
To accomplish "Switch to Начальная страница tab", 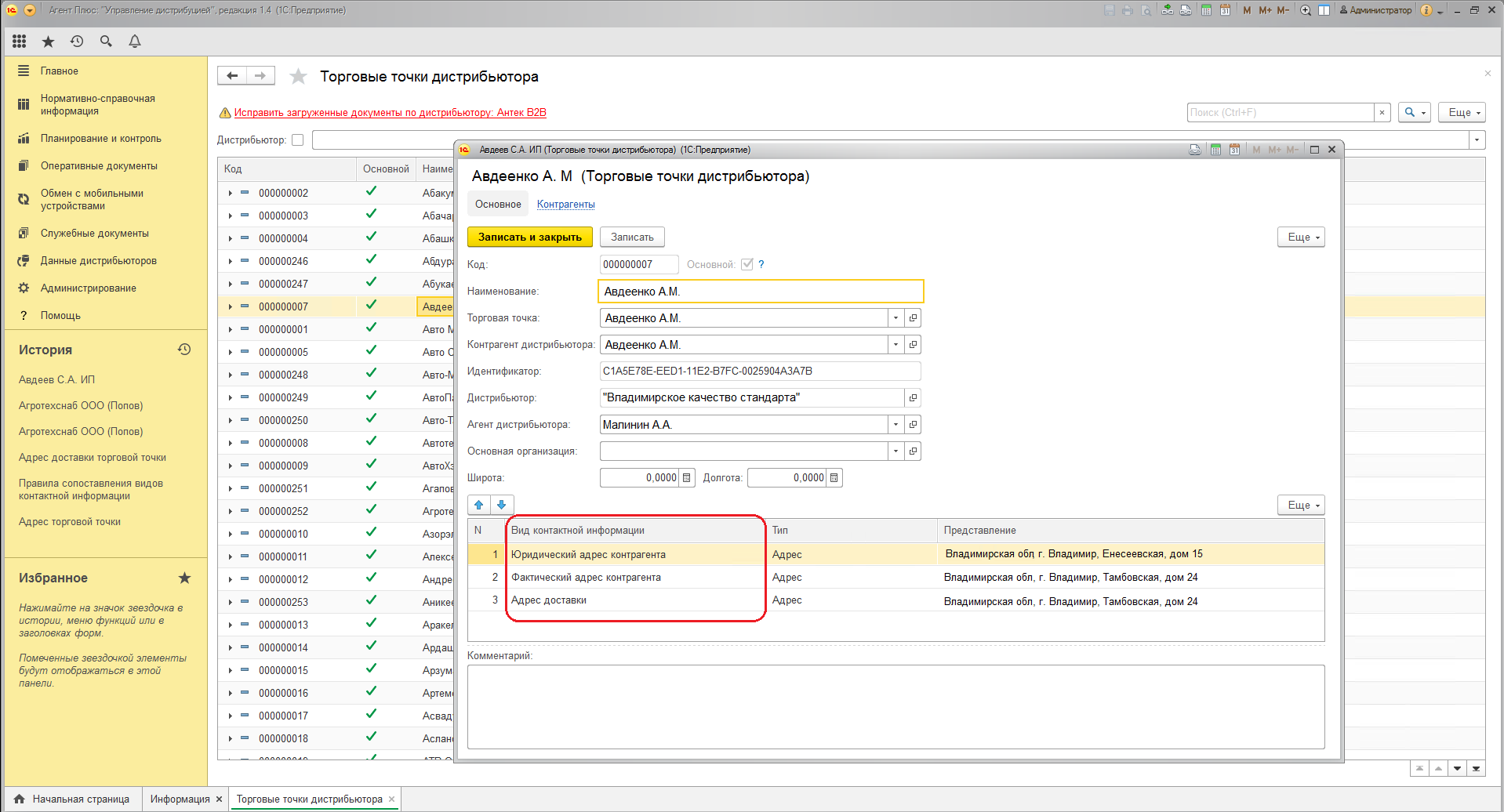I will (x=74, y=799).
